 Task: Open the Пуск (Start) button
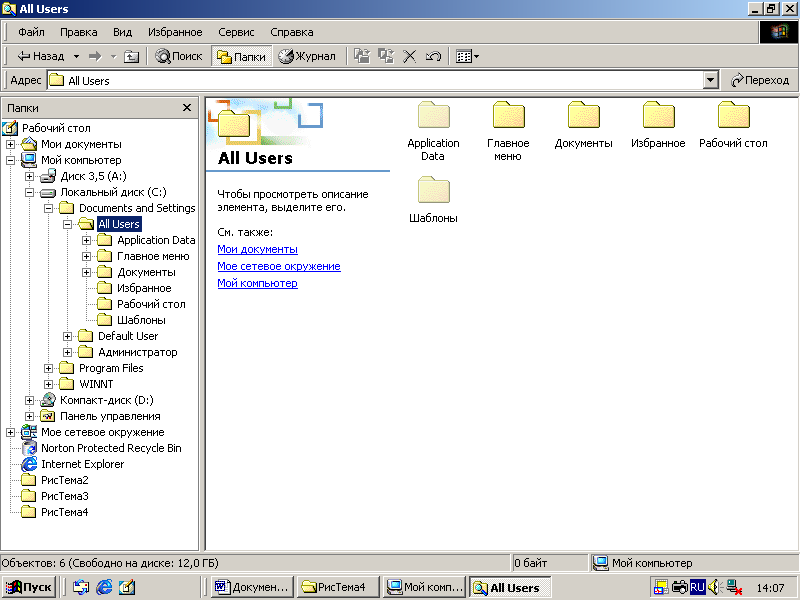(29, 587)
